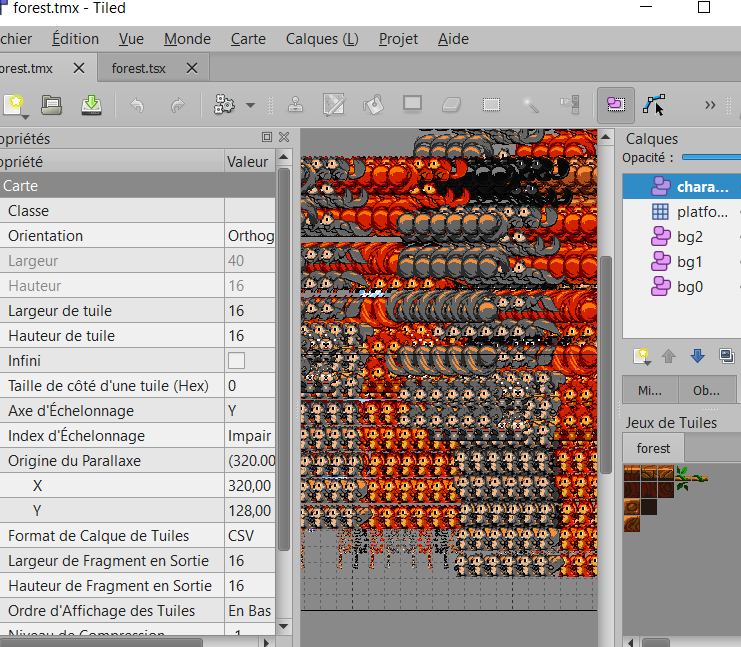The height and width of the screenshot is (647, 741).
Task: Open the Vue menu
Action: pos(131,39)
